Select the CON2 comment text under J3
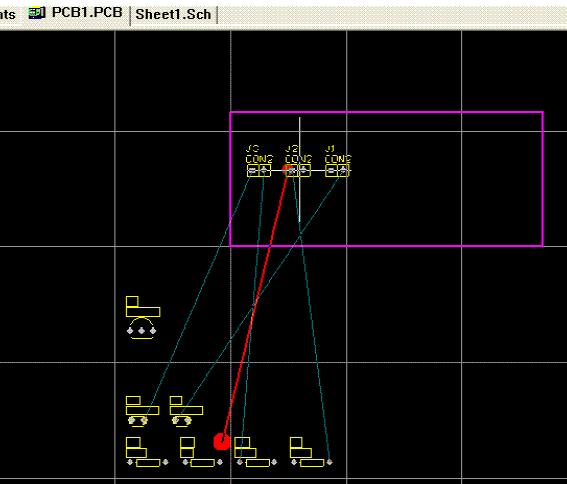The width and height of the screenshot is (567, 484). click(259, 159)
